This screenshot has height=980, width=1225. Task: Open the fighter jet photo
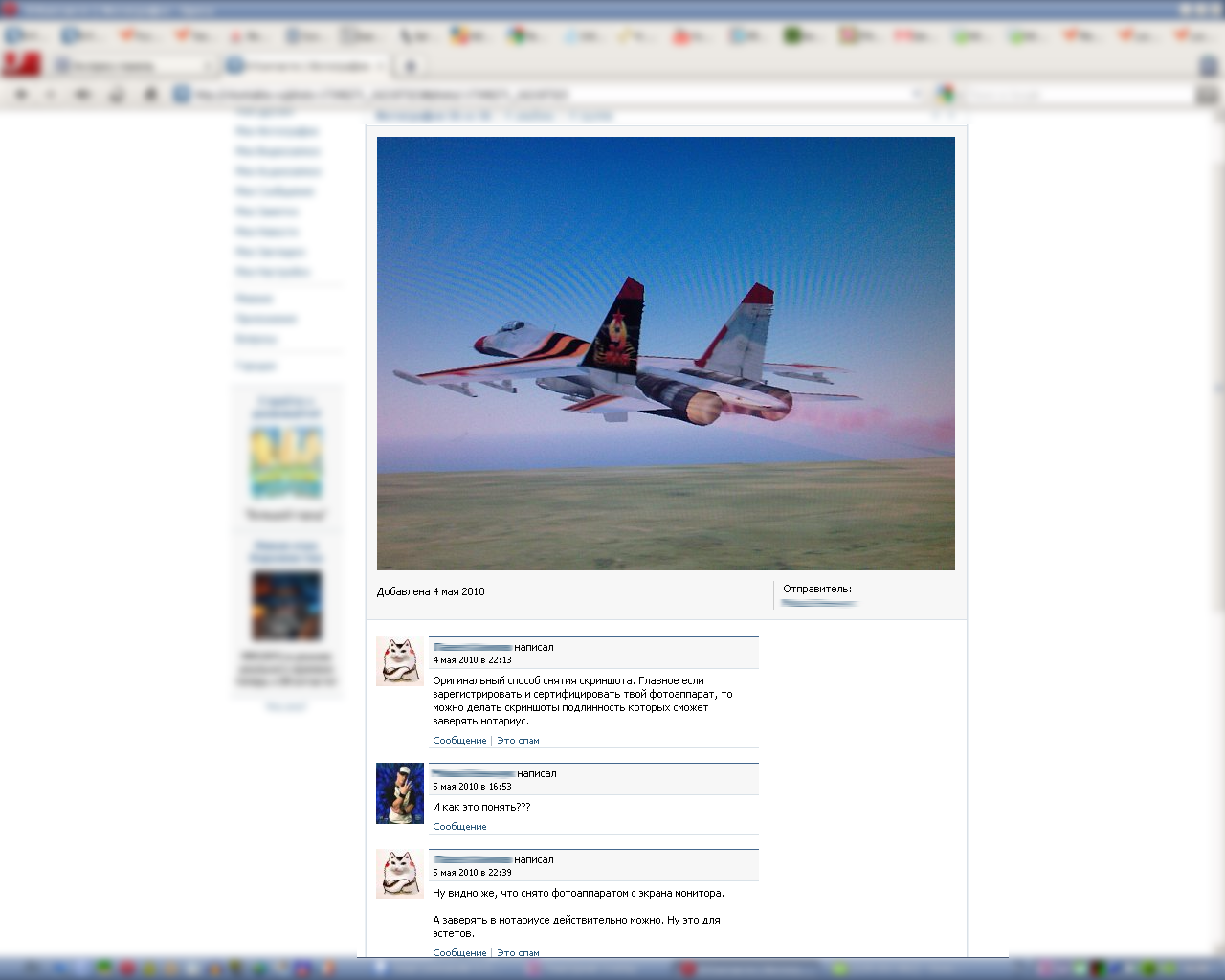click(665, 353)
